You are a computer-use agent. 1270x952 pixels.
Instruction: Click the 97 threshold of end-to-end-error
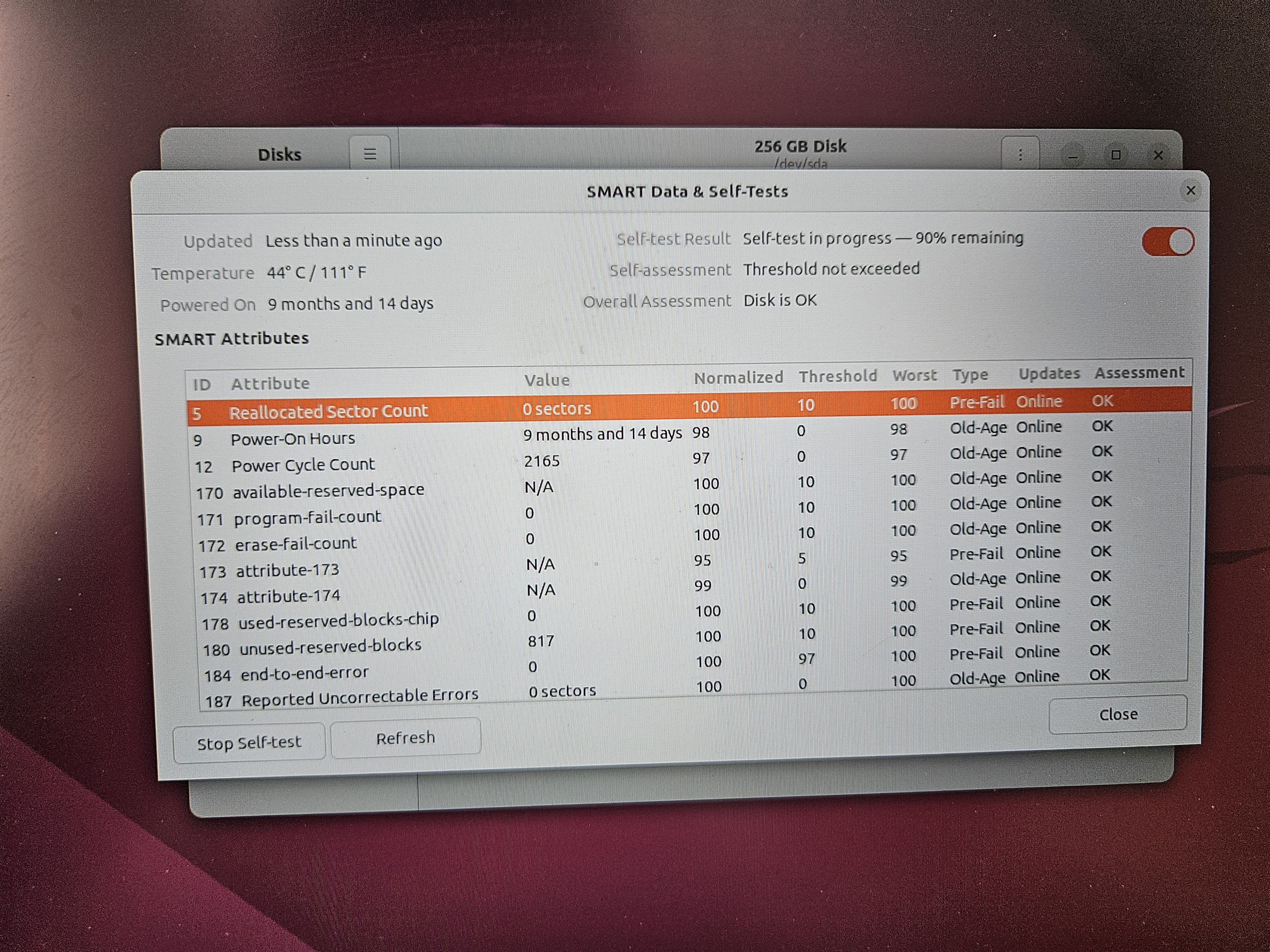pos(806,659)
